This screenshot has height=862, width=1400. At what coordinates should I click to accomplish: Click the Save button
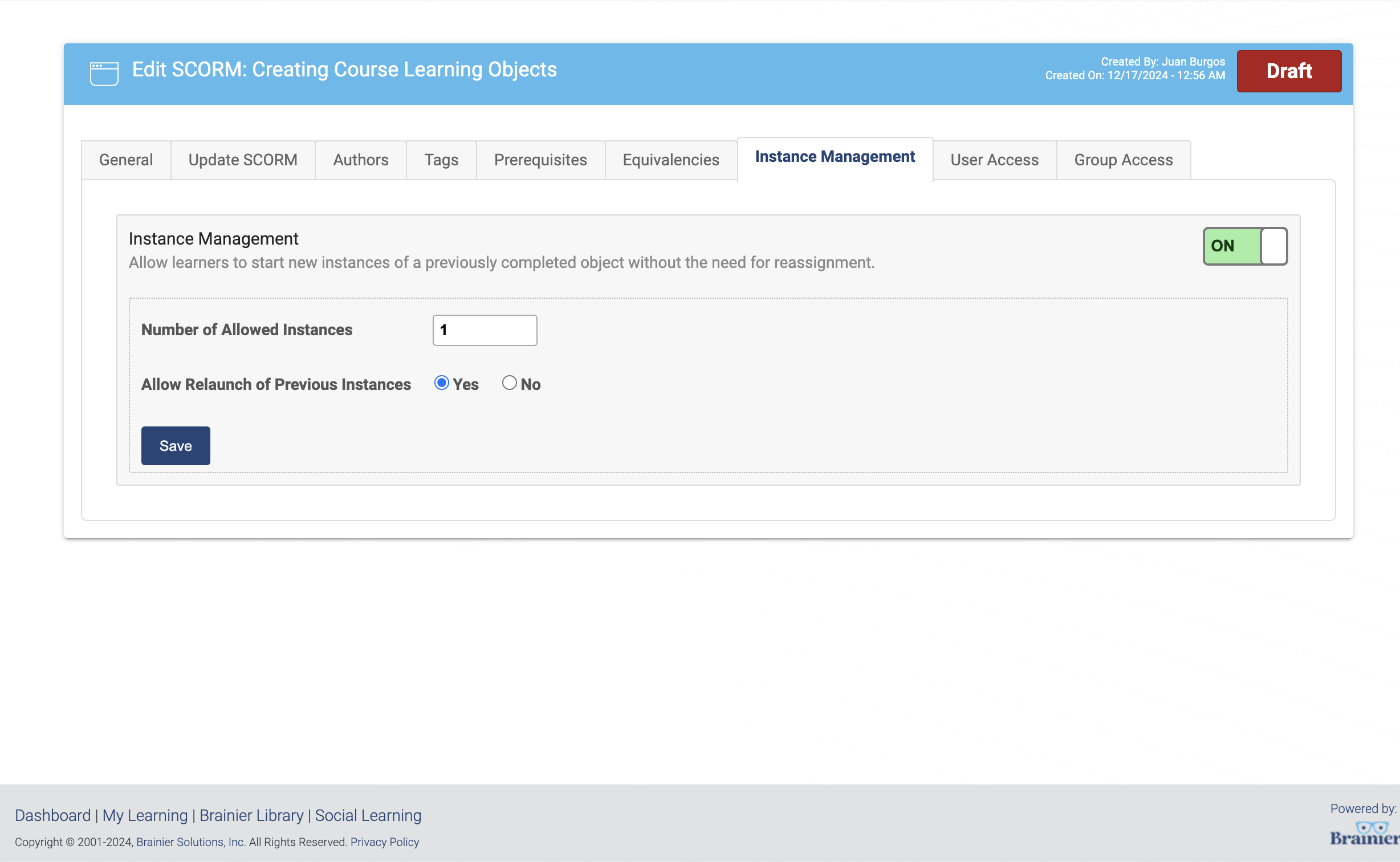click(x=176, y=446)
